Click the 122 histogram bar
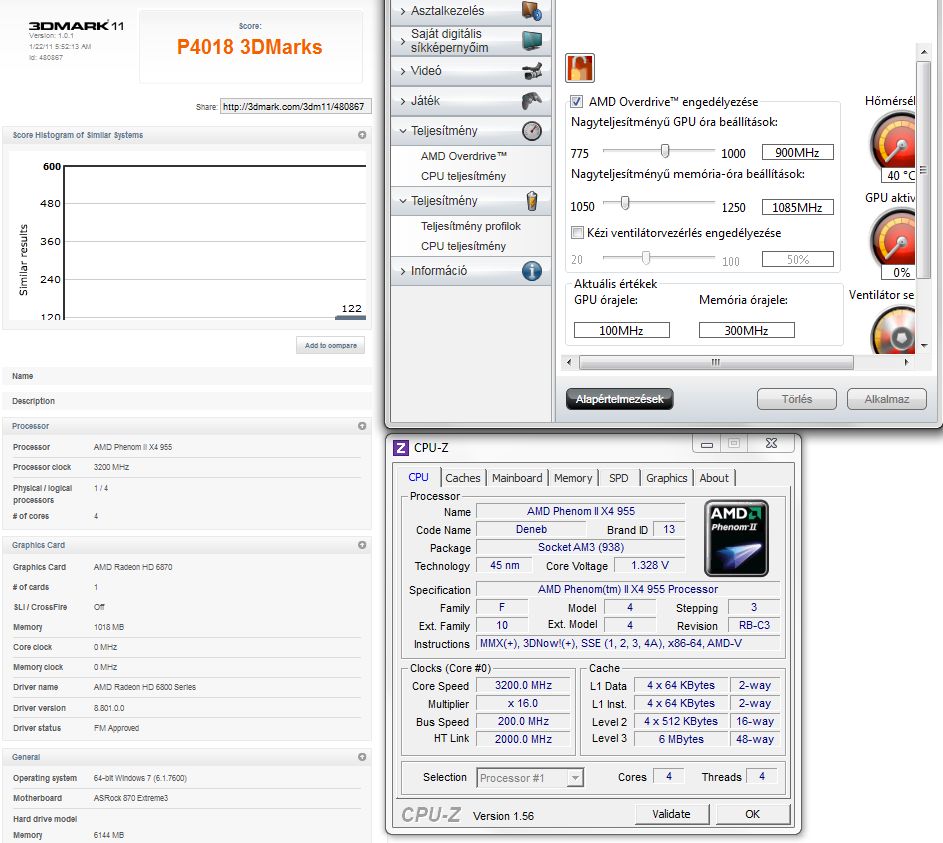This screenshot has width=943, height=843. (351, 317)
